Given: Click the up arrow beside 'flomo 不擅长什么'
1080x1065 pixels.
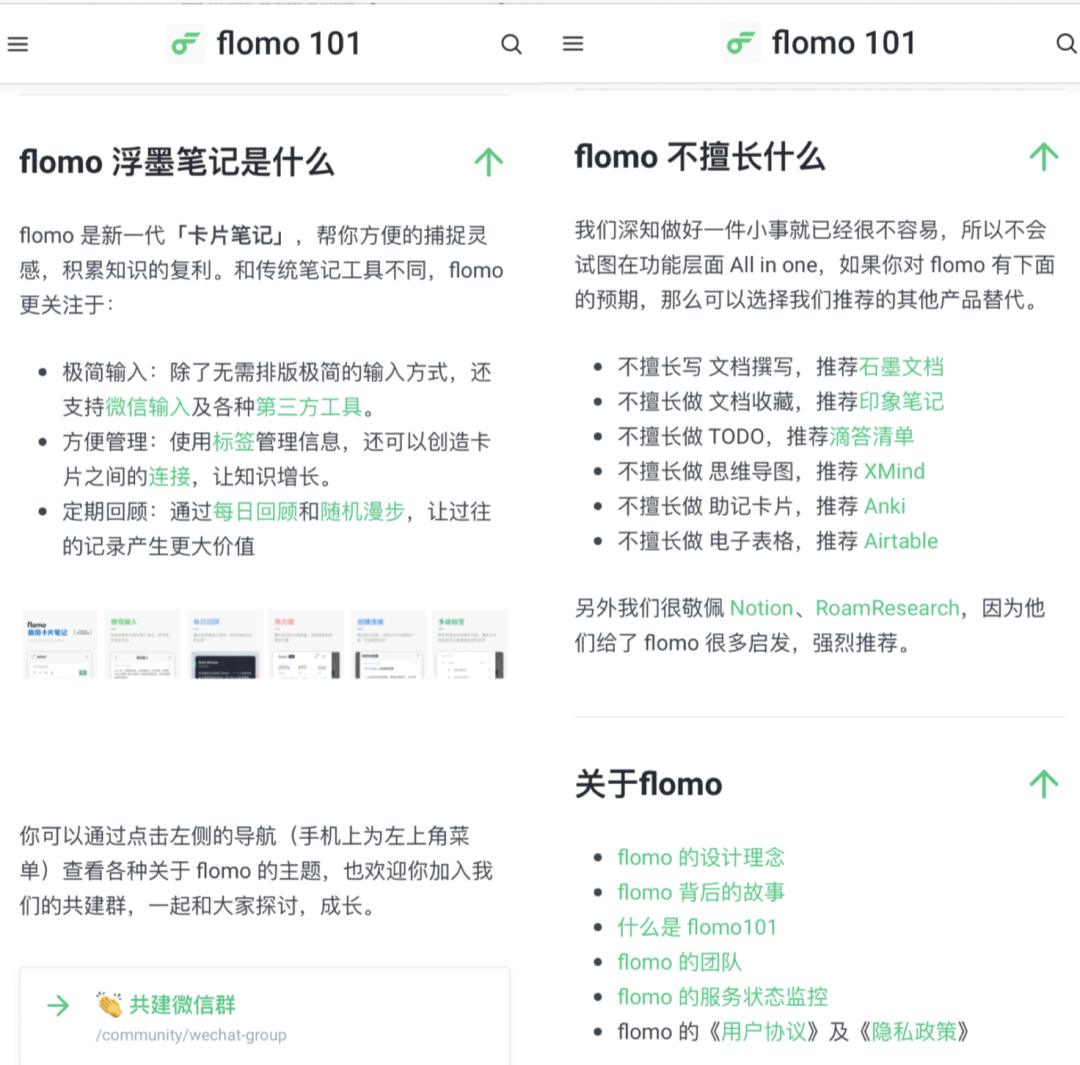Looking at the screenshot, I should coord(1043,157).
